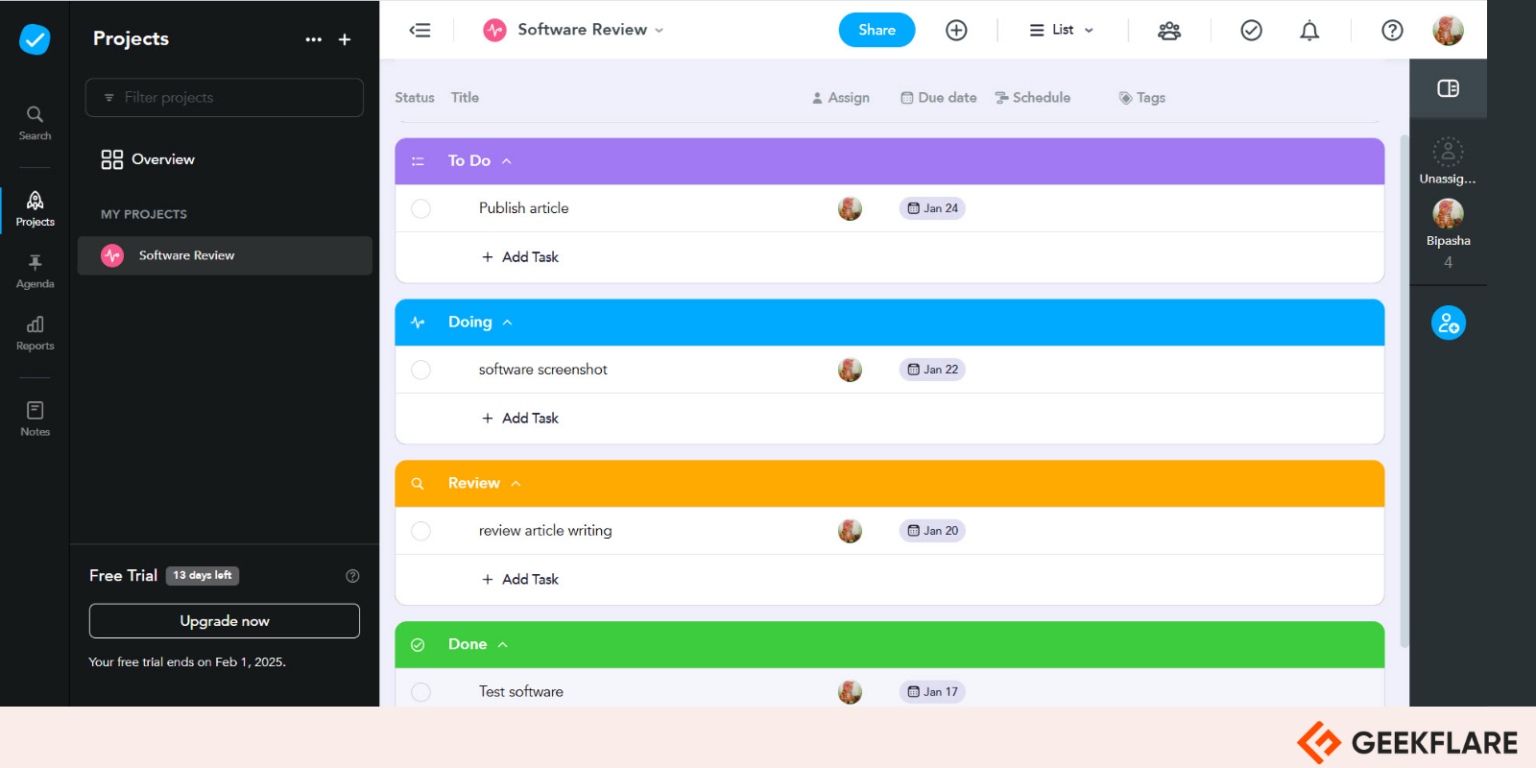Click the Free Trial help icon
Image resolution: width=1536 pixels, height=768 pixels.
(352, 576)
